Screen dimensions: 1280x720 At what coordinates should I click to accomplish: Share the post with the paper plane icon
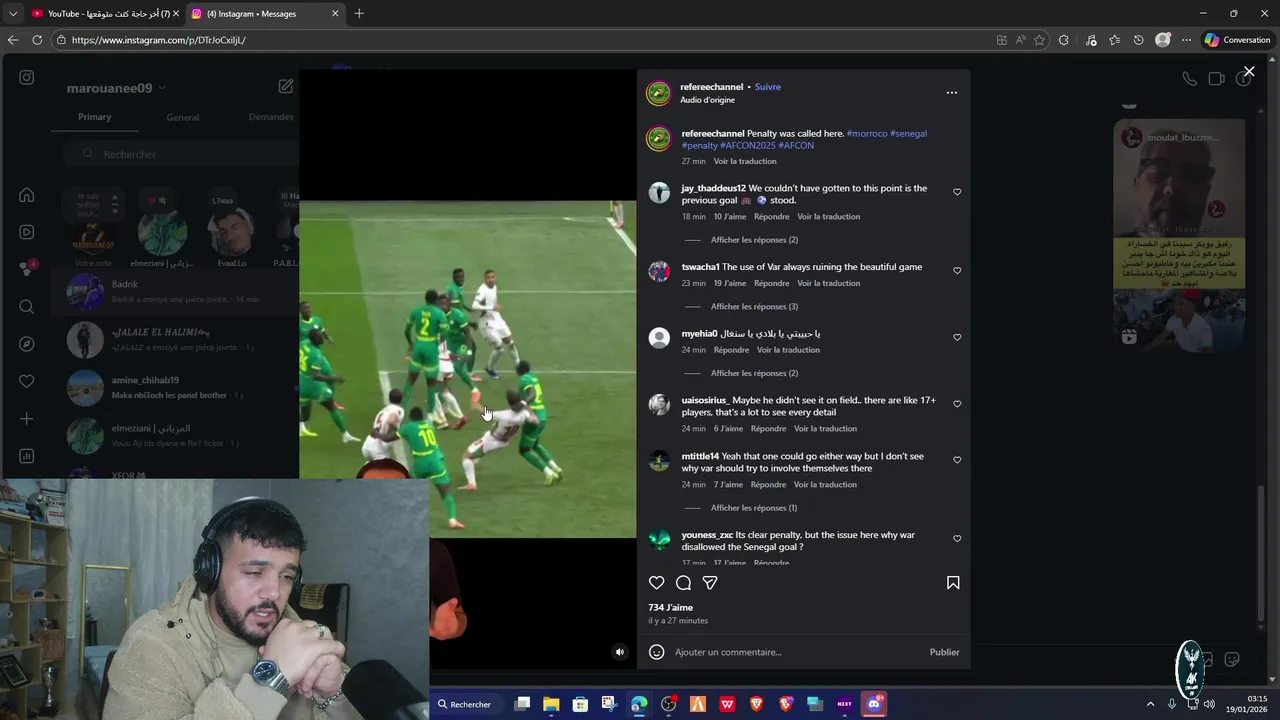(710, 583)
